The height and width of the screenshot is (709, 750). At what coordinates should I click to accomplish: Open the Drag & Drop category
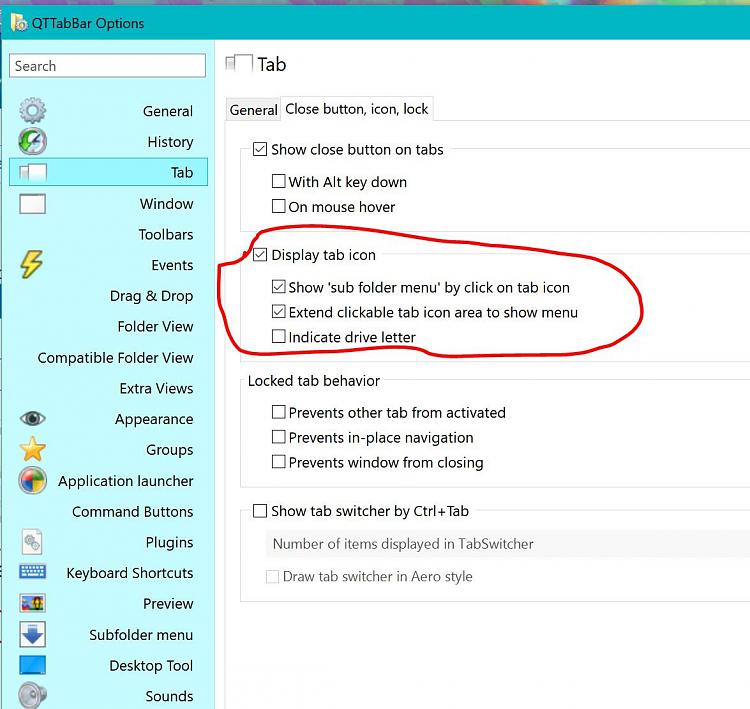coord(151,296)
